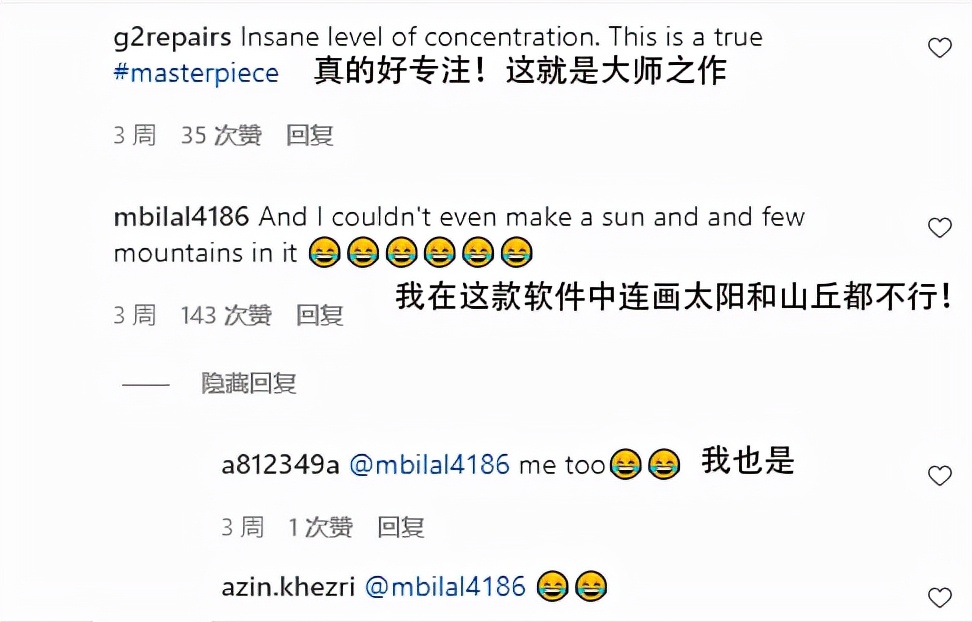This screenshot has height=622, width=972.
Task: Toggle like on azin.khezri's reply heart
Action: tap(938, 594)
